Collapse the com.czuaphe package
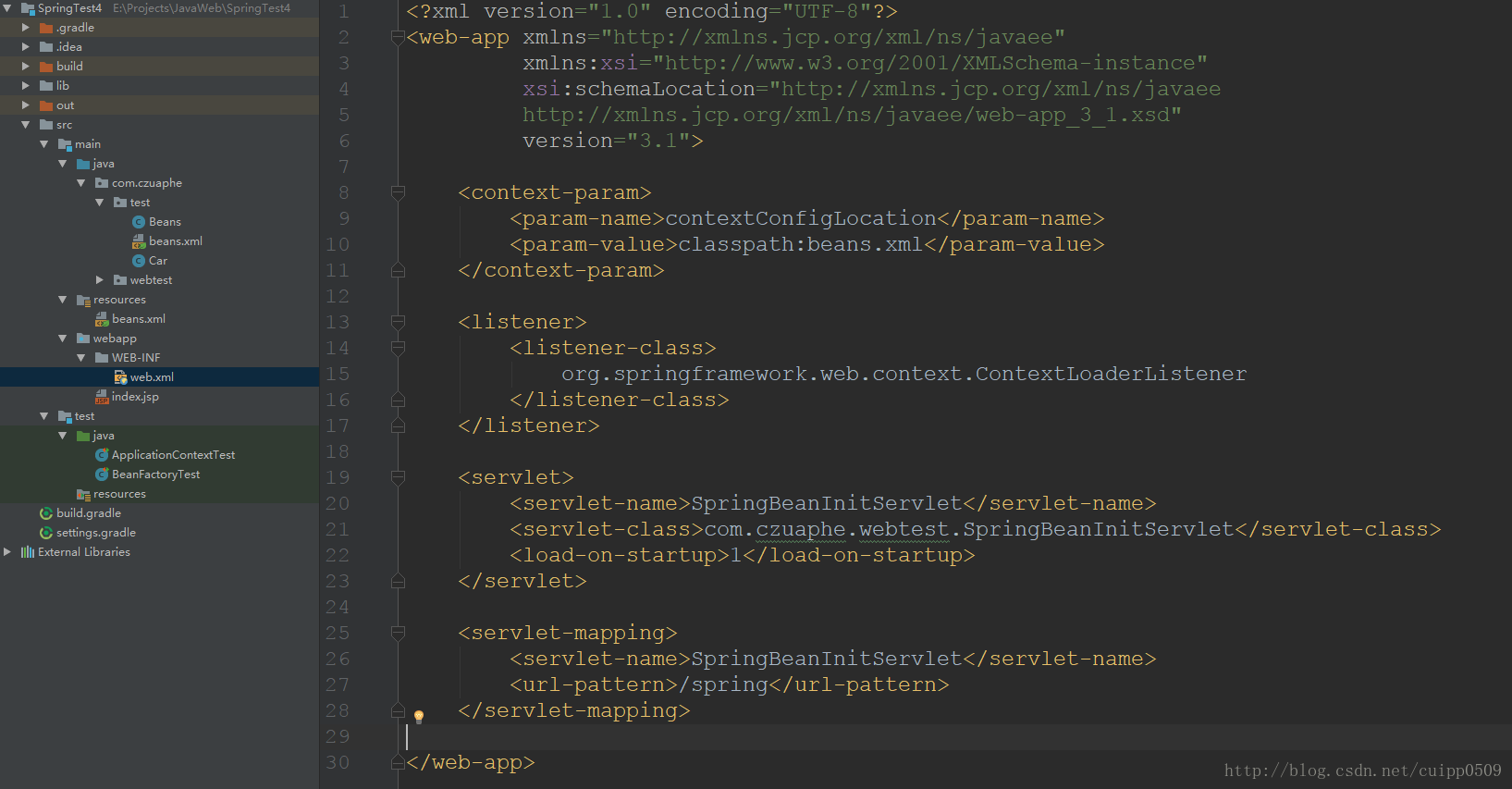 point(81,183)
